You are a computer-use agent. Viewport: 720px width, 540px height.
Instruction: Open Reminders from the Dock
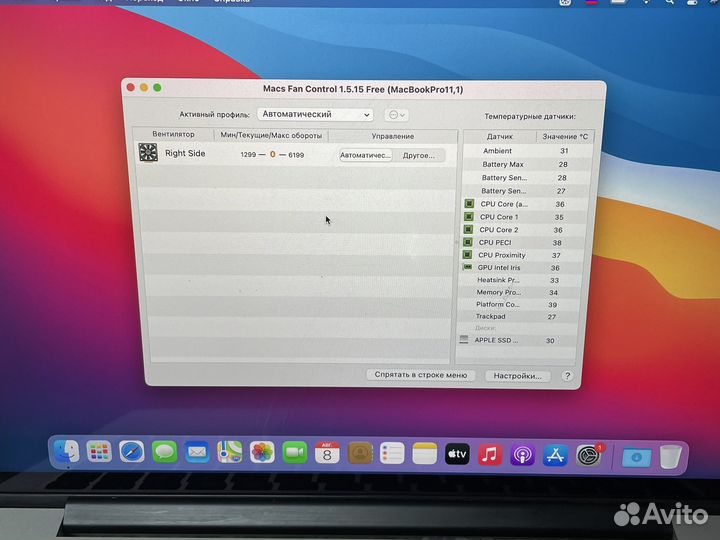[x=392, y=454]
